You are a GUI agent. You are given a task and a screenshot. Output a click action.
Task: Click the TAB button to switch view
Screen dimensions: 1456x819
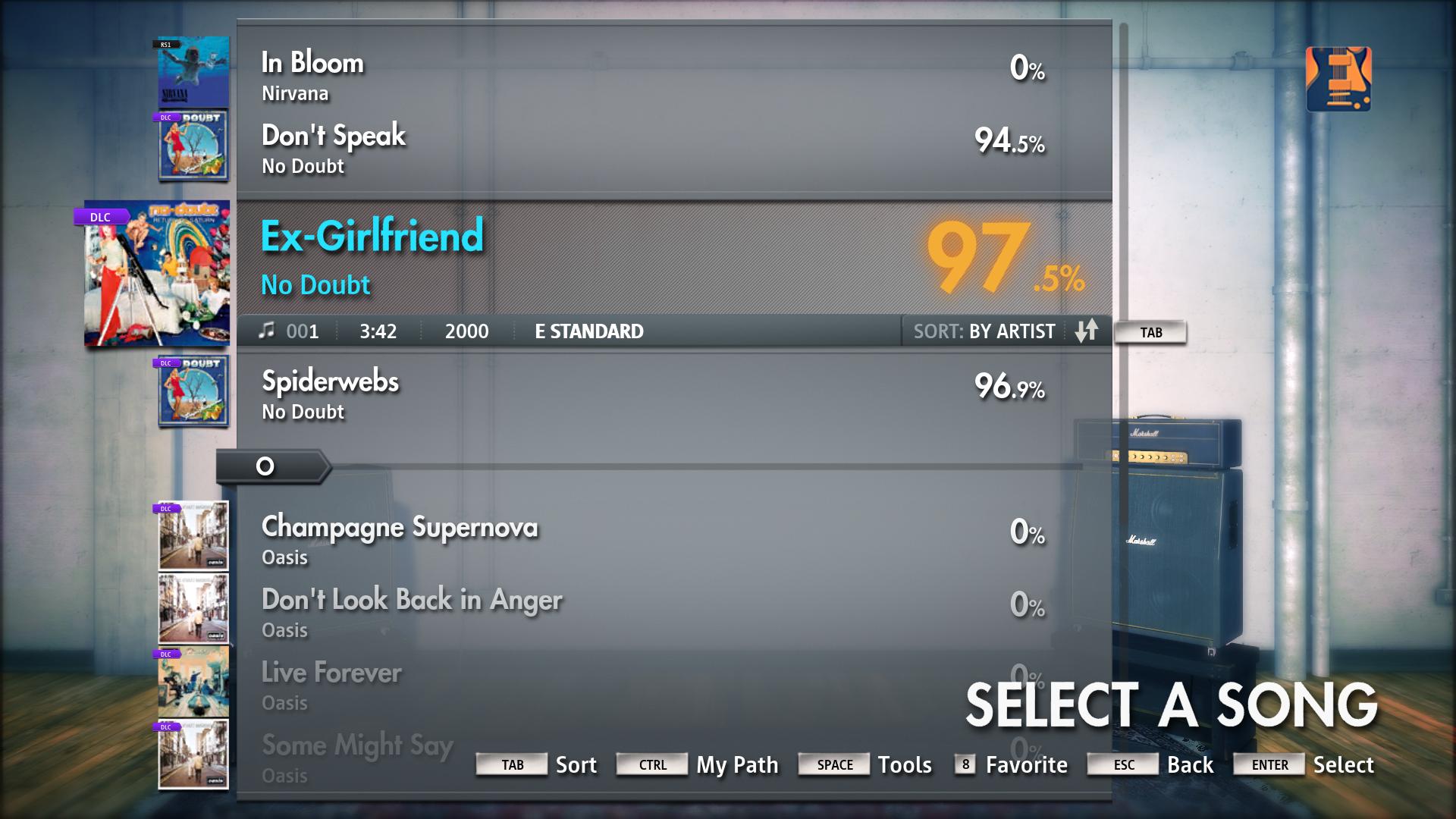click(1152, 331)
